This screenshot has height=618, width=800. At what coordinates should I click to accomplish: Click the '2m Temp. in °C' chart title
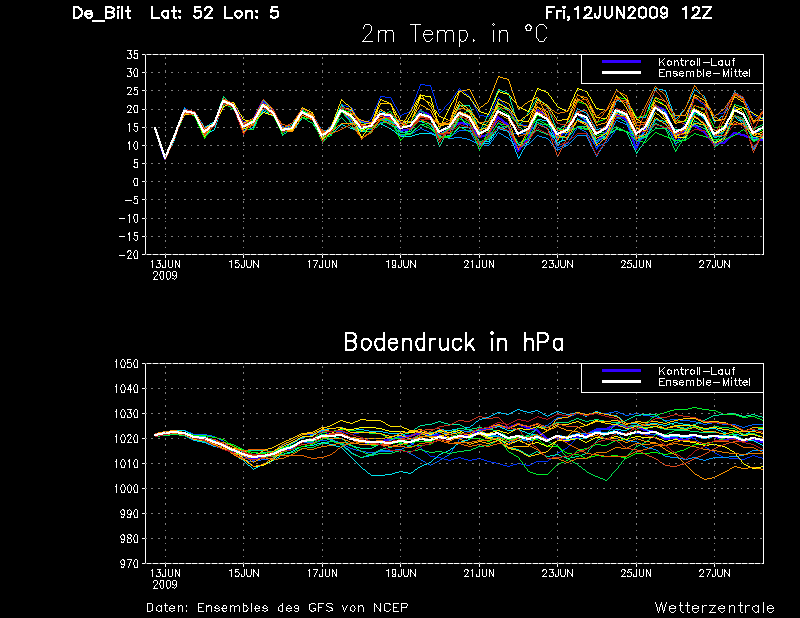[x=454, y=34]
